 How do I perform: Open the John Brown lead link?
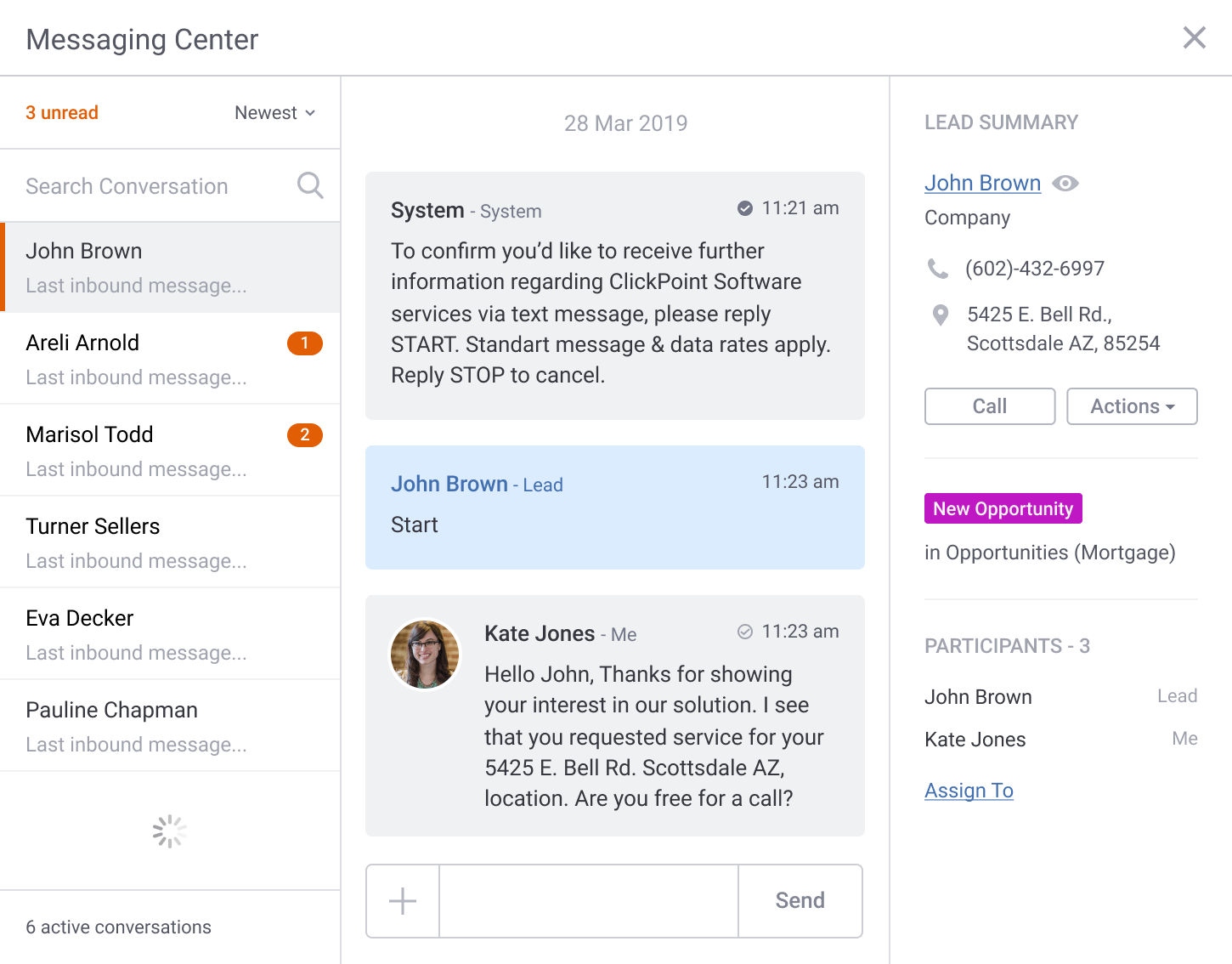click(982, 184)
